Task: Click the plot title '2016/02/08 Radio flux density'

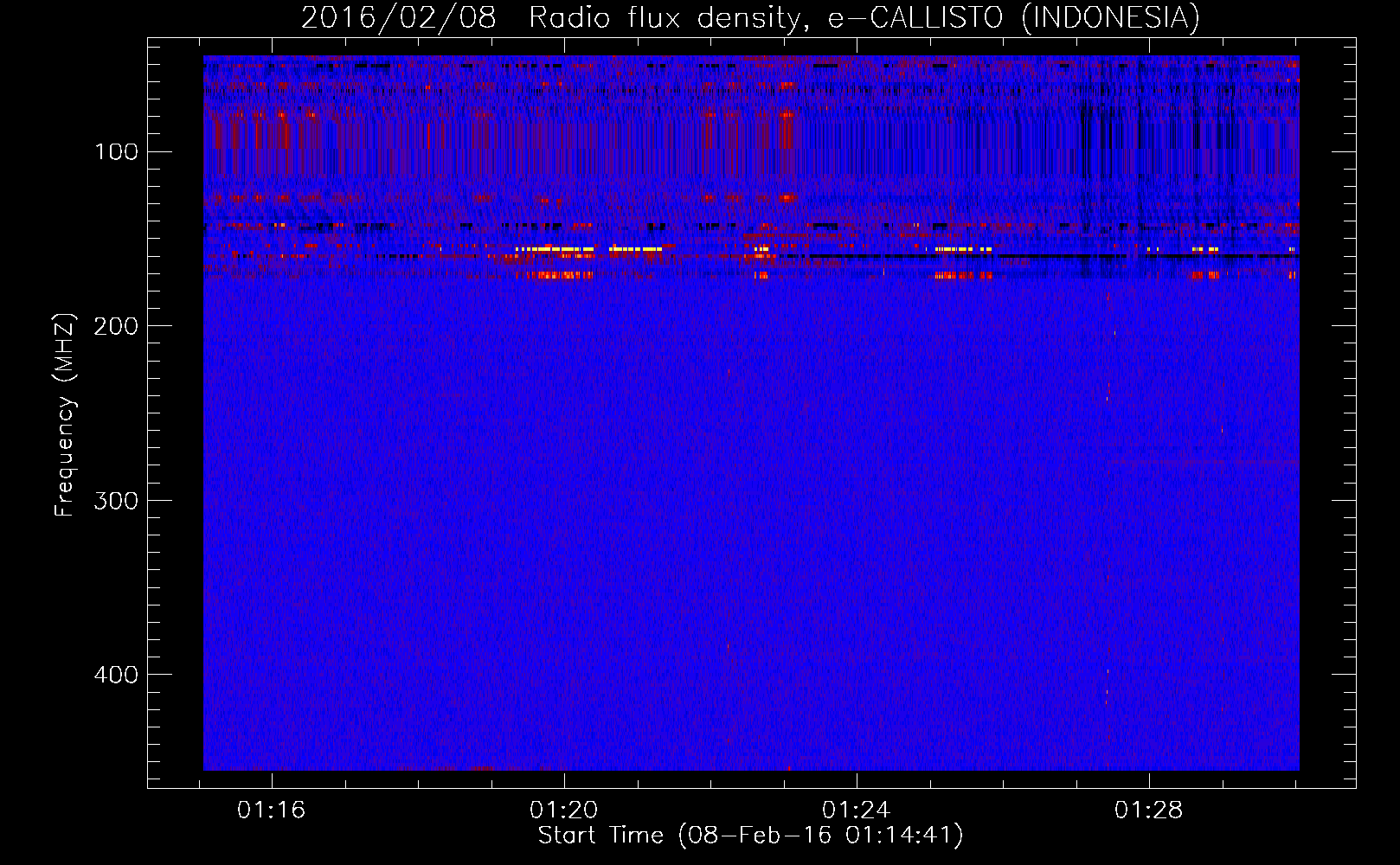Action: [x=553, y=17]
